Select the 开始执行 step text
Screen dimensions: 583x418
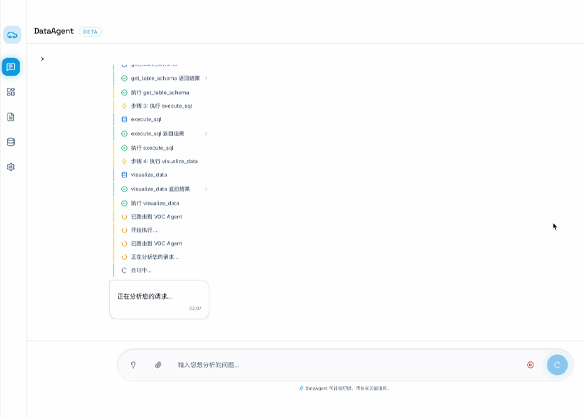(144, 230)
